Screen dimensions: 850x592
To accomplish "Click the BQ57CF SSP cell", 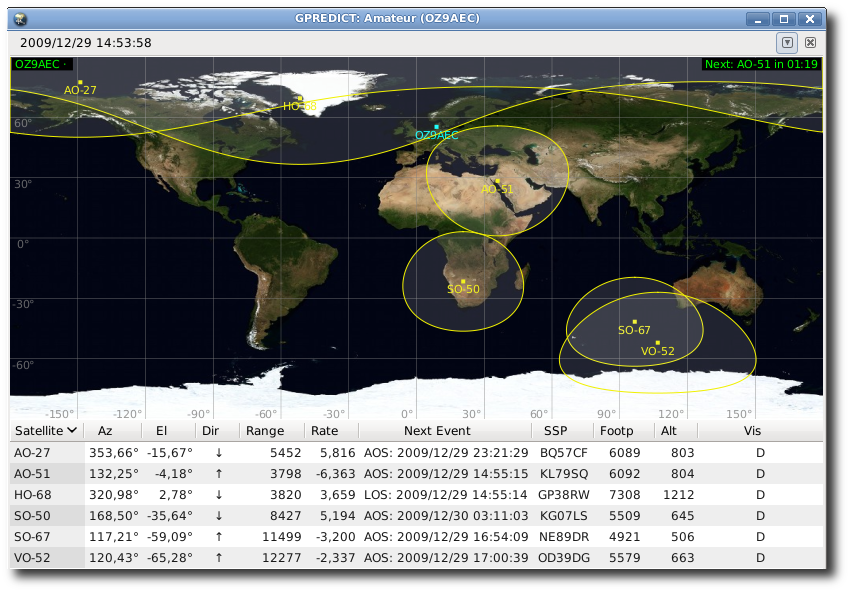I will (564, 453).
